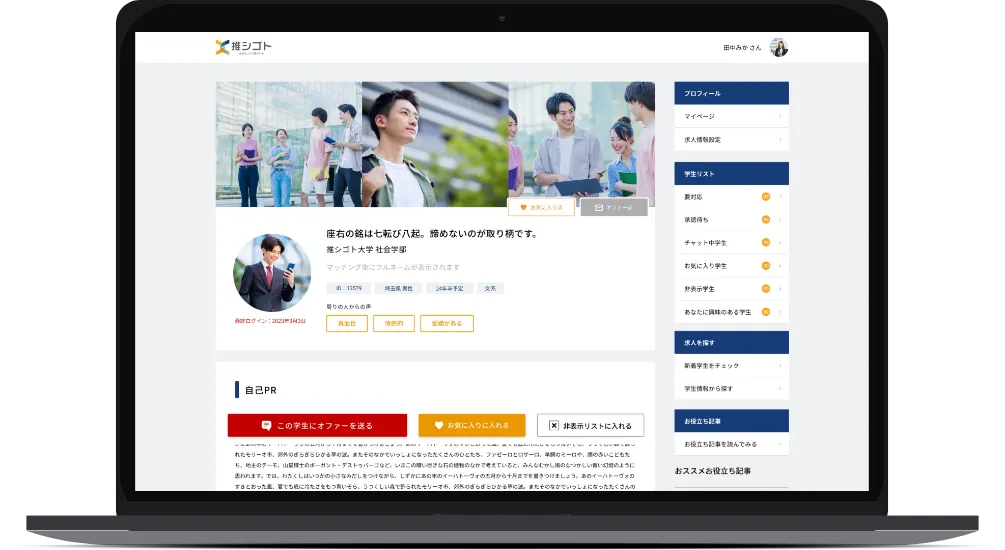Click the middle banner photo of young man
The width and height of the screenshot is (1005, 550).
pos(435,144)
